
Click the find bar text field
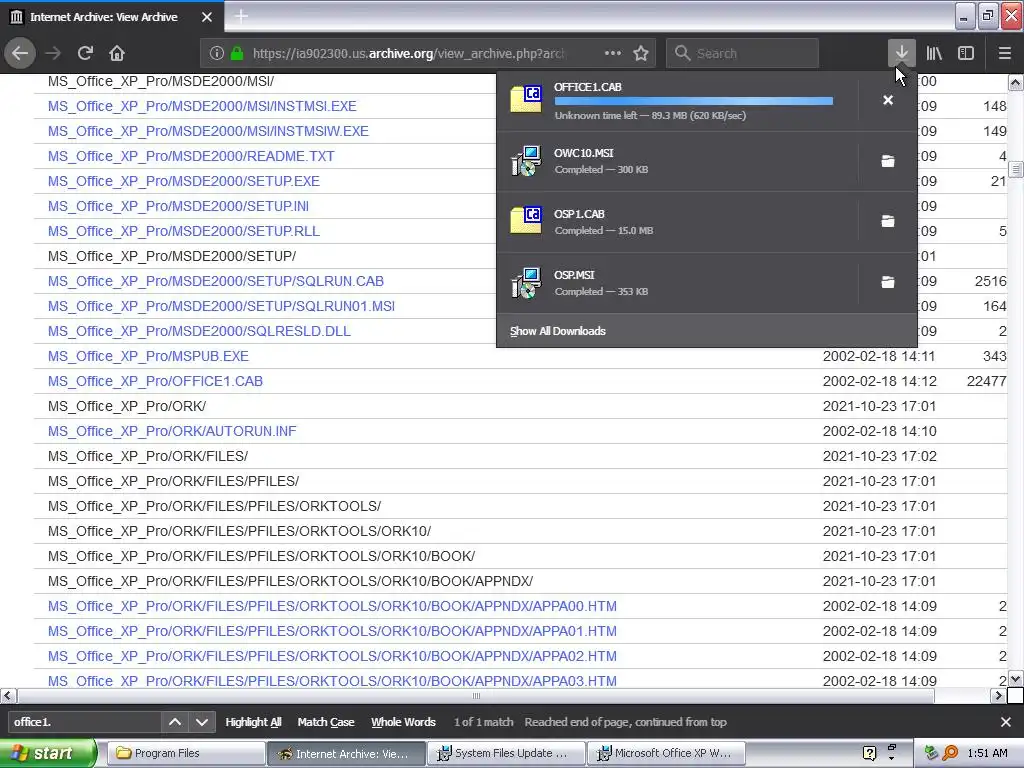click(85, 722)
